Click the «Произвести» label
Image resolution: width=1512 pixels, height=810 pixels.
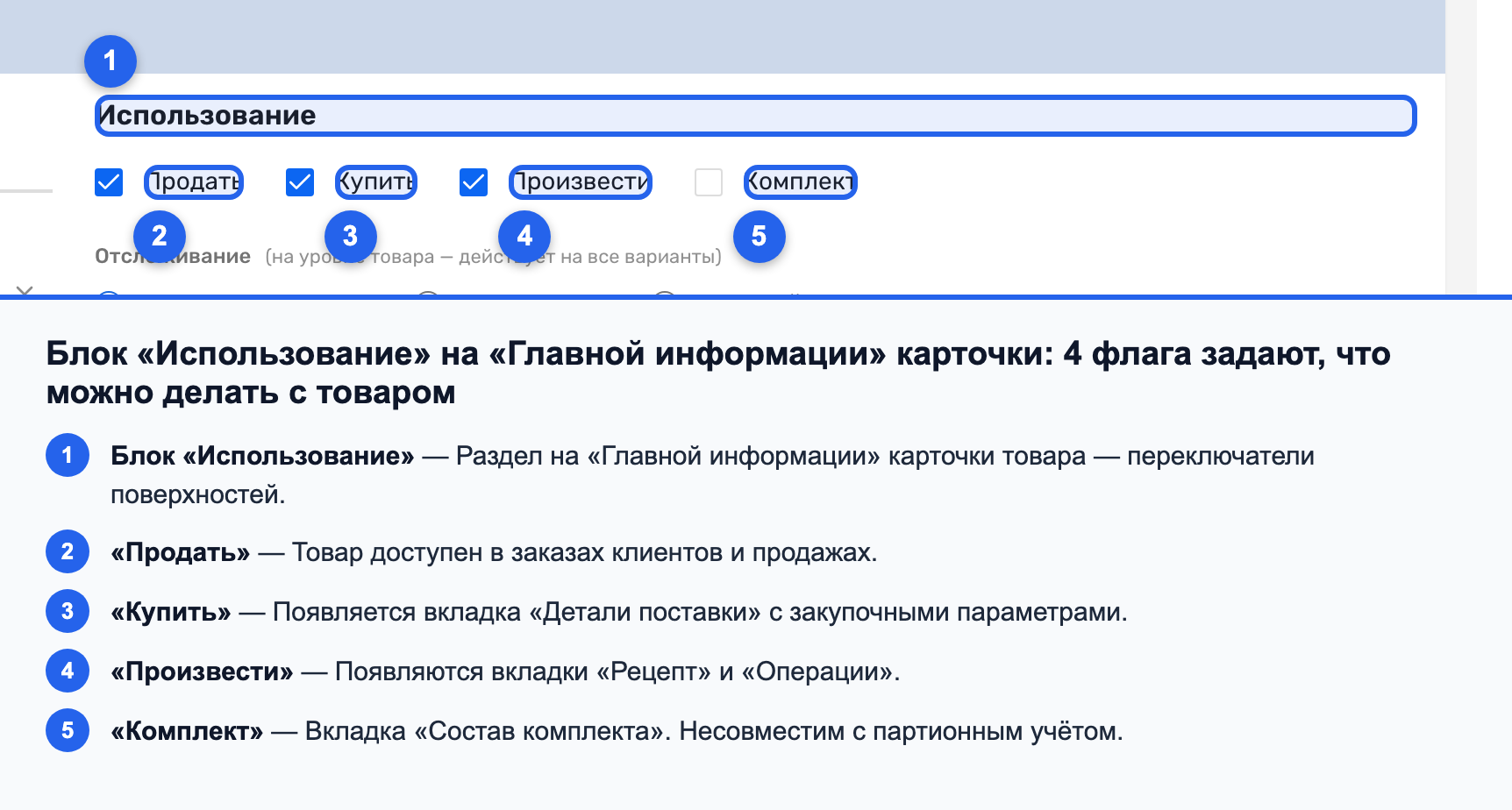pos(581,182)
